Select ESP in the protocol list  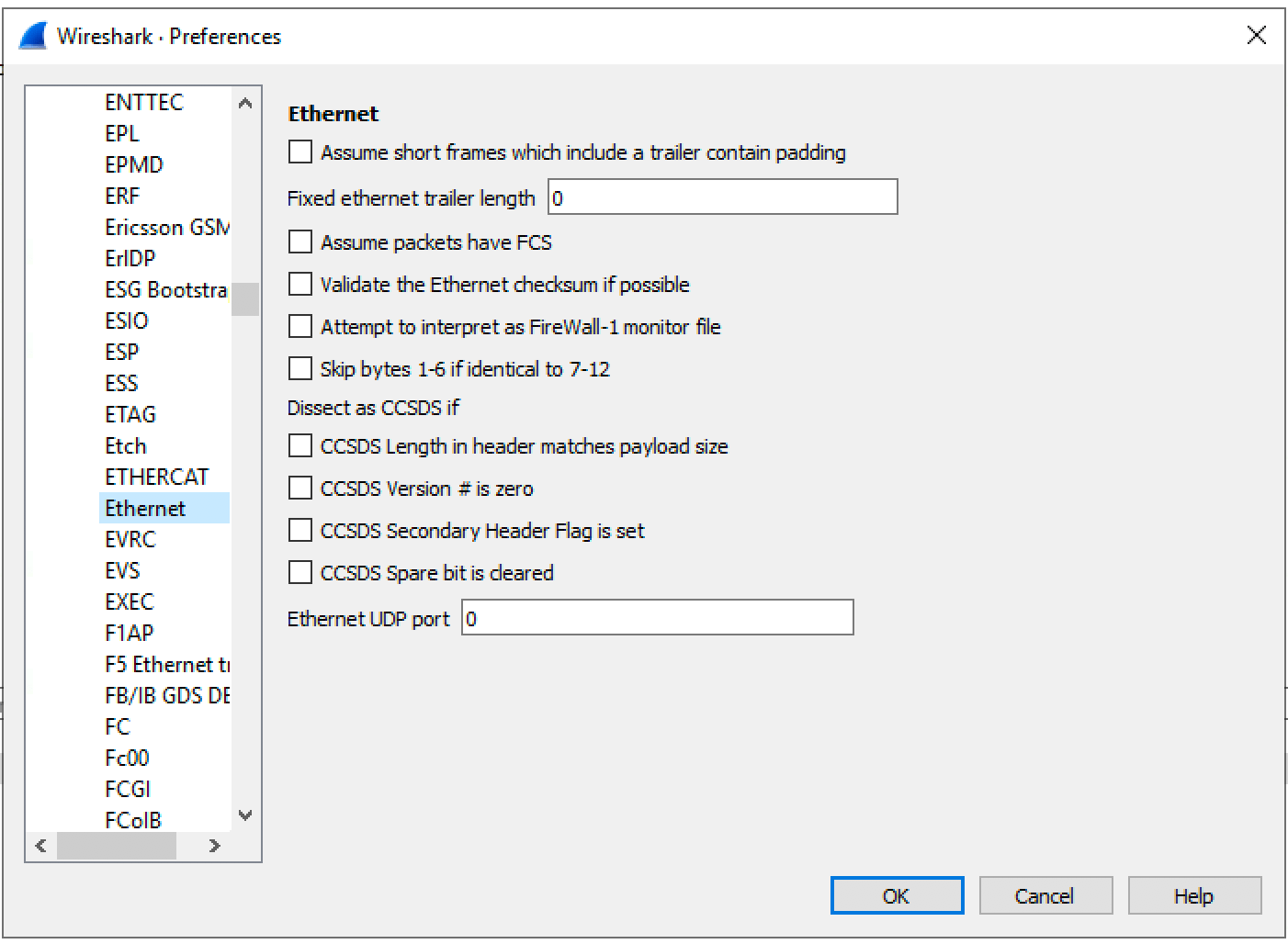(x=122, y=352)
